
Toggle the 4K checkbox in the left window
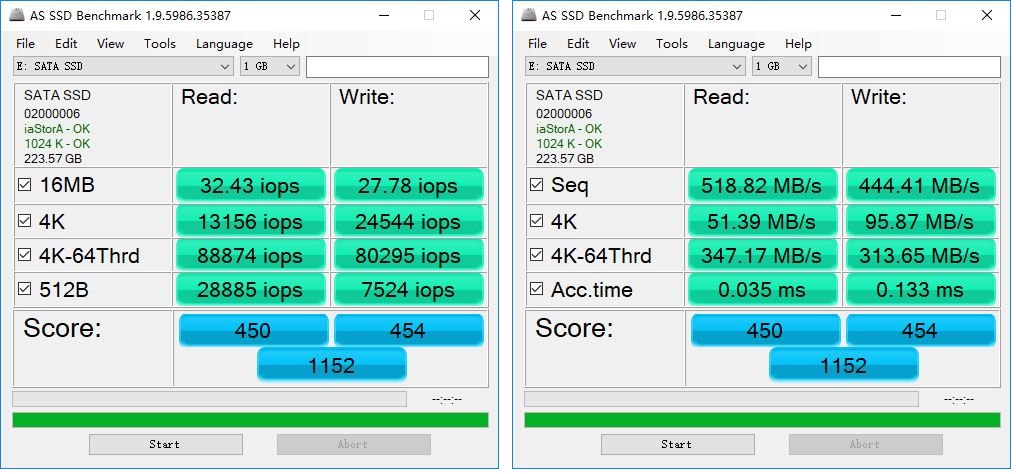coord(25,221)
